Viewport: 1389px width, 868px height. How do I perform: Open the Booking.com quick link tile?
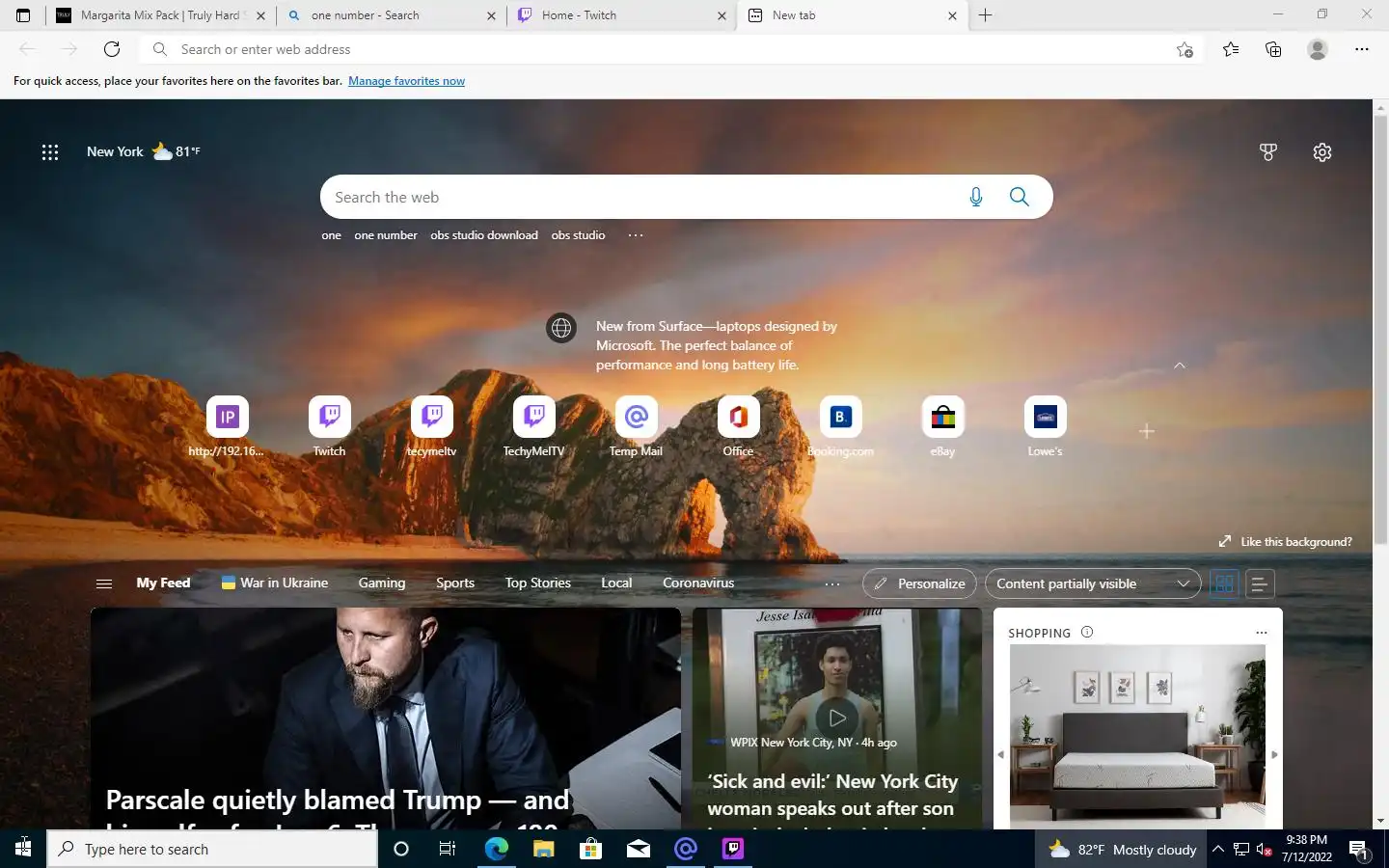840,426
